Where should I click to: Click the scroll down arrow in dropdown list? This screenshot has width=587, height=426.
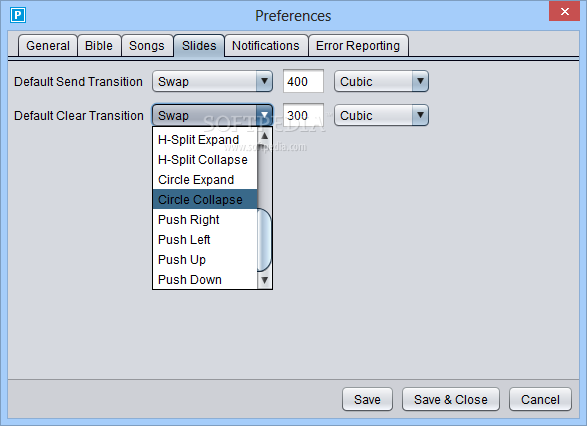click(x=265, y=280)
